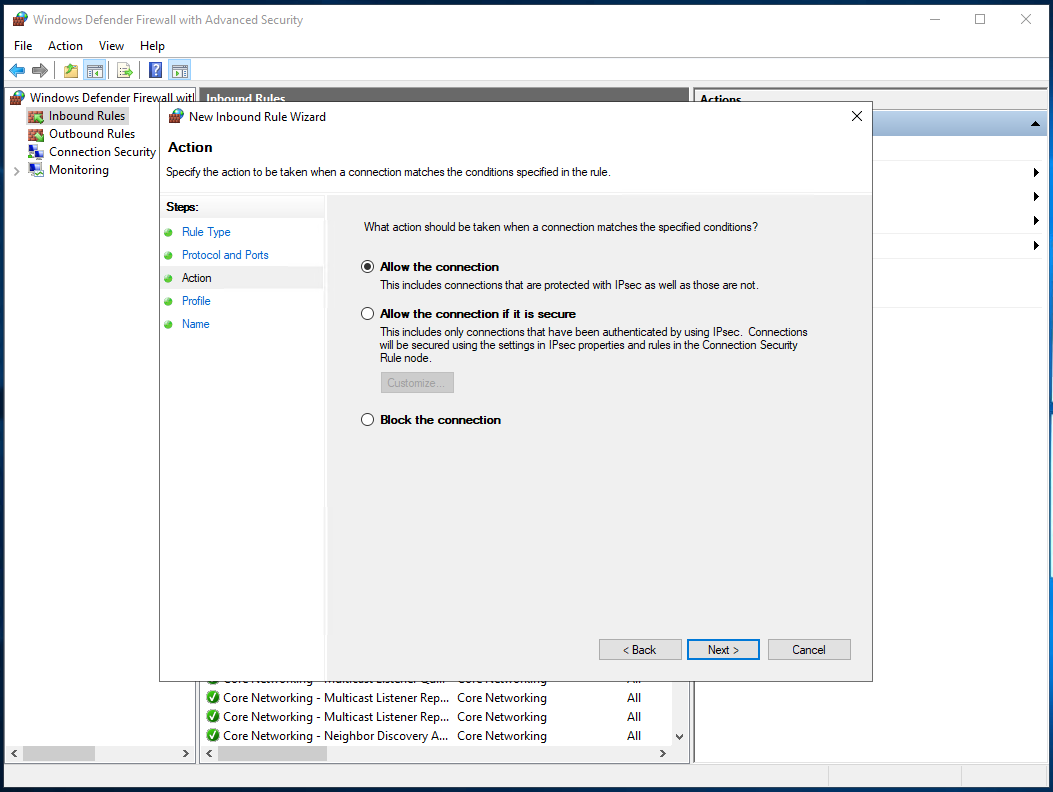
Task: Click the Back button in wizard
Action: point(640,650)
